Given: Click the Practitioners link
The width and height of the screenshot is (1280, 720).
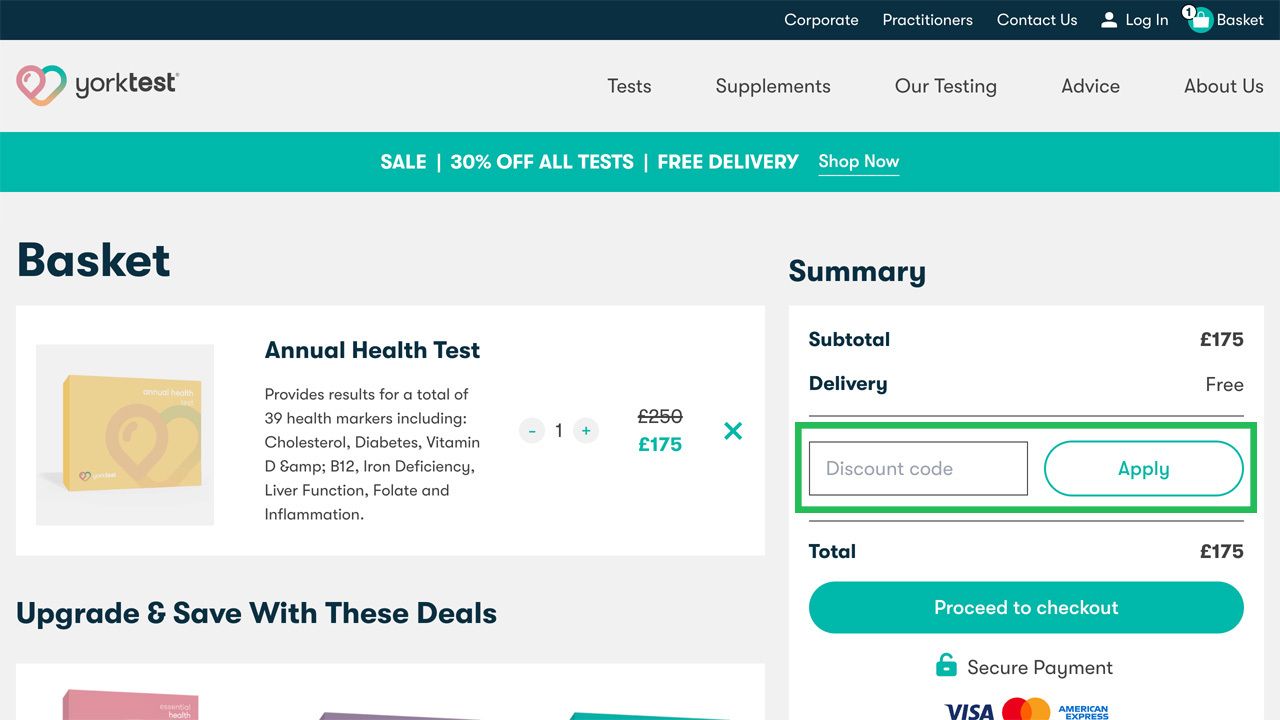Looking at the screenshot, I should pos(927,19).
